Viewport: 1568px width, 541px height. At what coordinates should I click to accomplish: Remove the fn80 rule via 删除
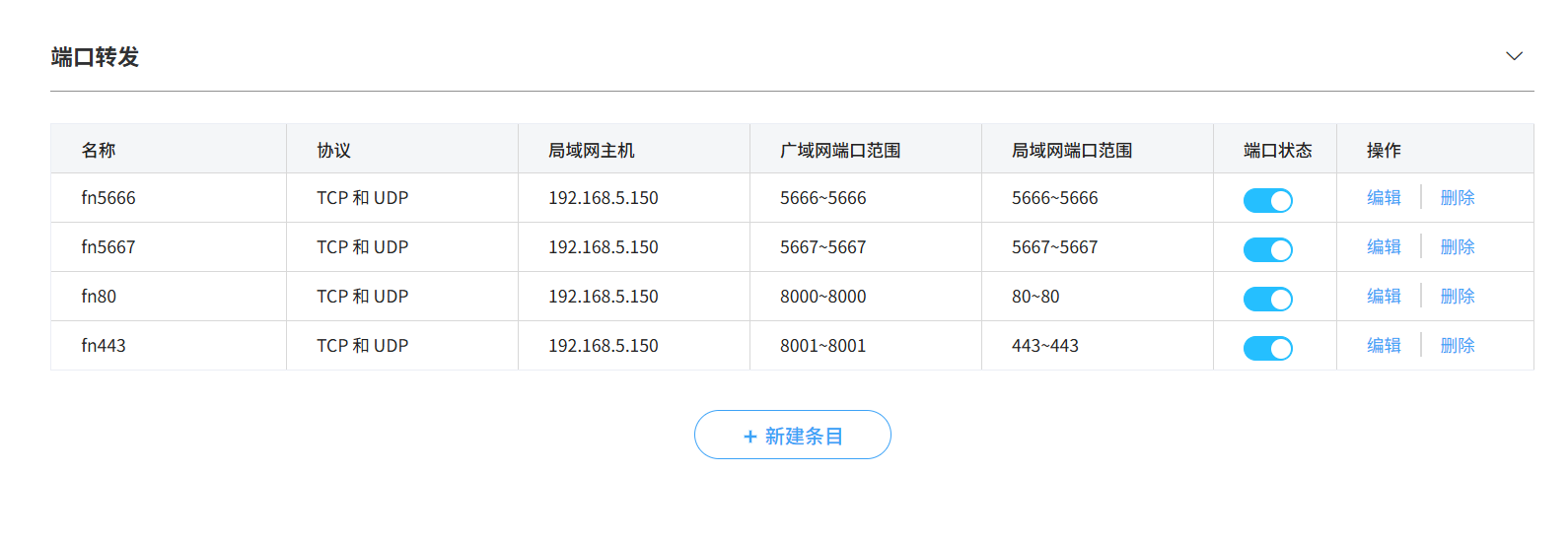tap(1458, 297)
